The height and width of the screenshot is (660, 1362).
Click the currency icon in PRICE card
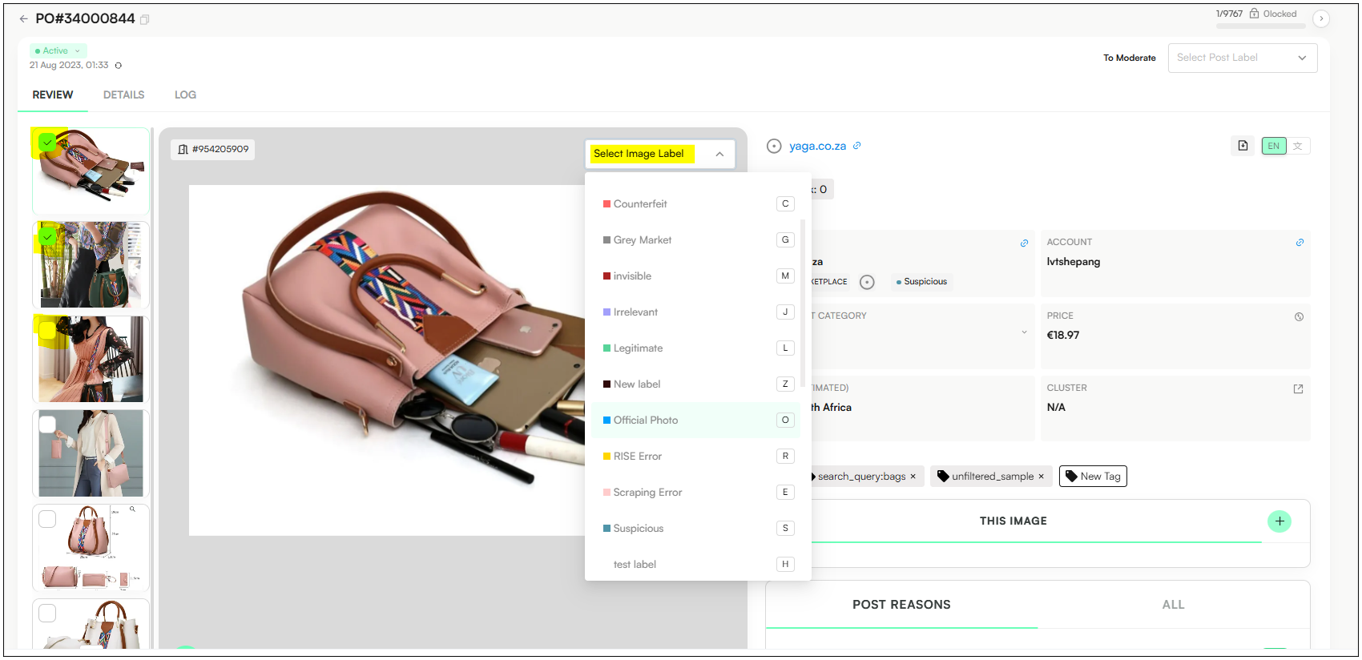(x=1299, y=317)
